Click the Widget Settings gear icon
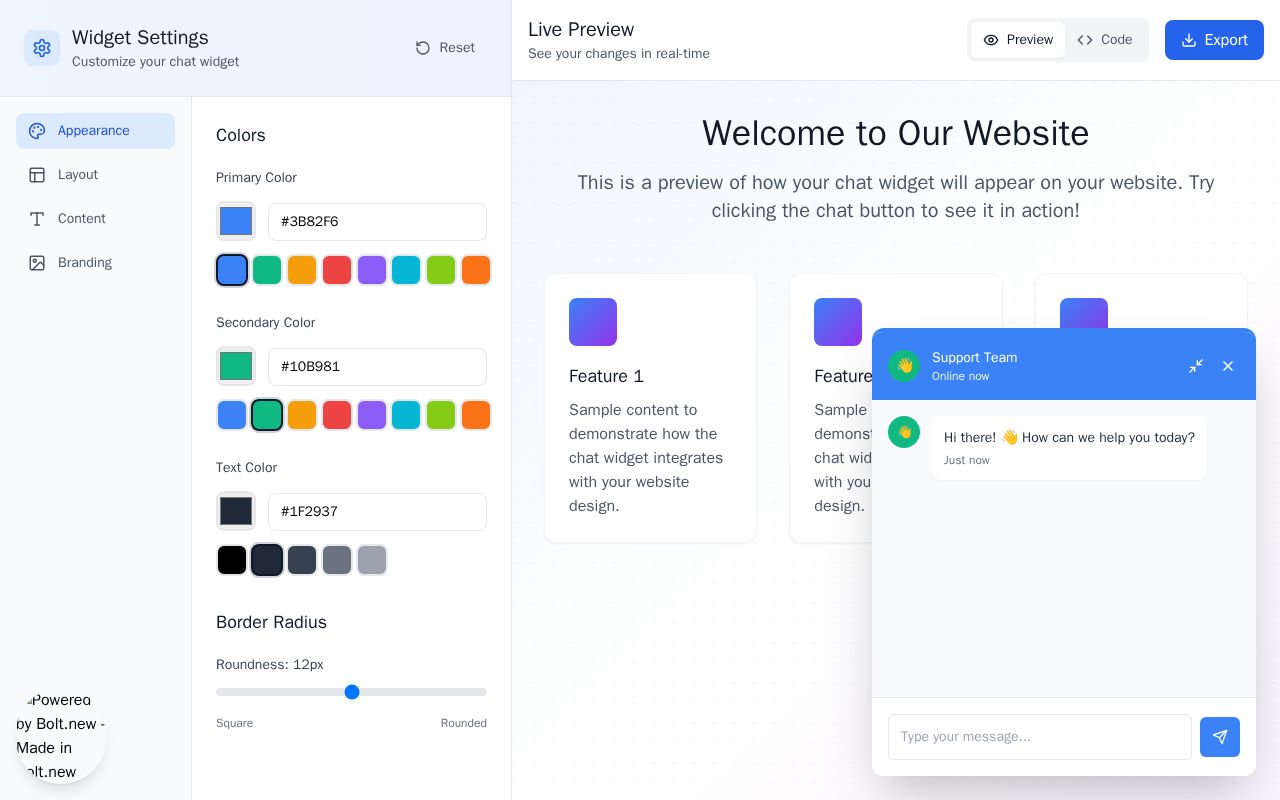The height and width of the screenshot is (800, 1280). click(42, 48)
